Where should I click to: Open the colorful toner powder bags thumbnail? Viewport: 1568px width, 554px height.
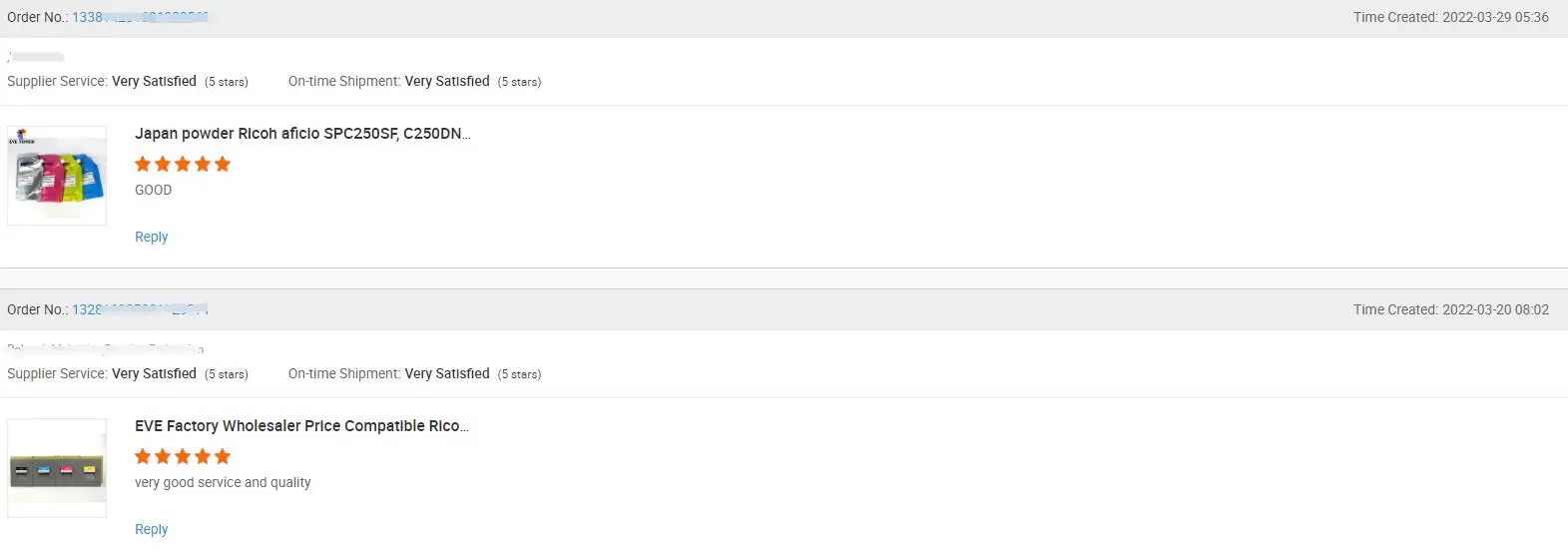click(57, 176)
